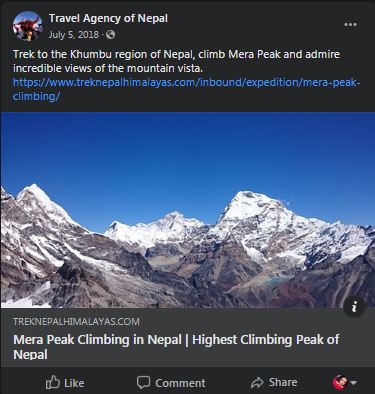Image resolution: width=375 pixels, height=394 pixels.
Task: Open the three-dot post options menu
Action: 350,25
